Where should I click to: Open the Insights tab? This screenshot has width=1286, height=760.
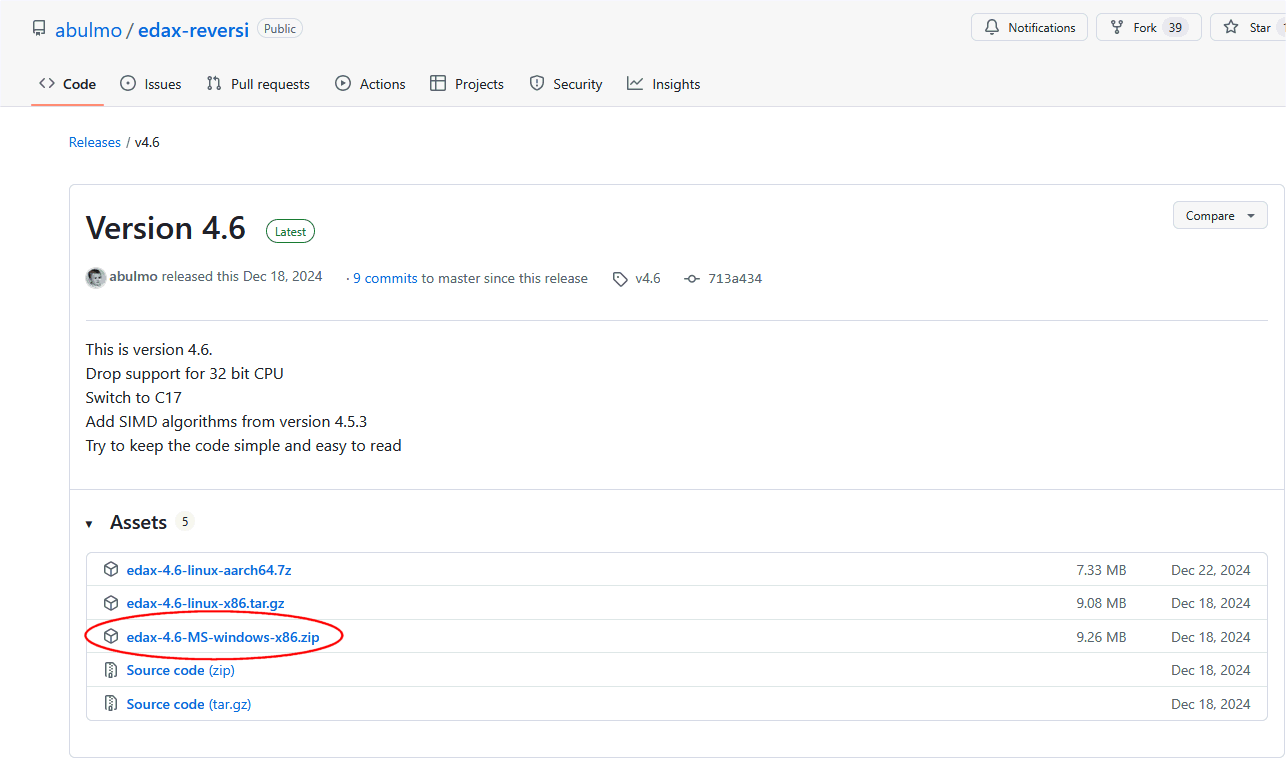[x=663, y=84]
